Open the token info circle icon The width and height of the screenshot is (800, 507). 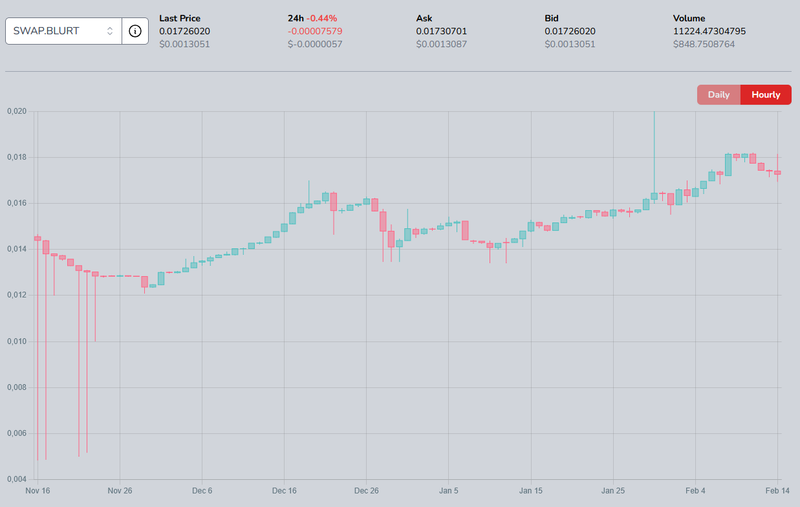[x=135, y=31]
